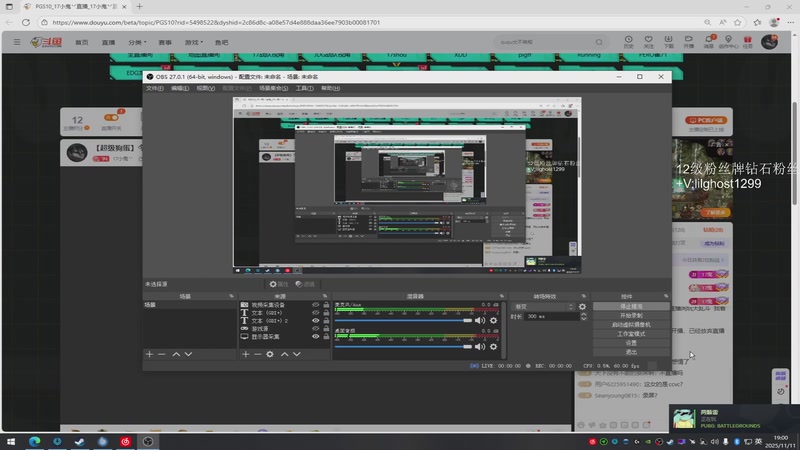800x450 pixels.
Task: Toggle visibility of 显示器采集 source
Action: (x=315, y=337)
